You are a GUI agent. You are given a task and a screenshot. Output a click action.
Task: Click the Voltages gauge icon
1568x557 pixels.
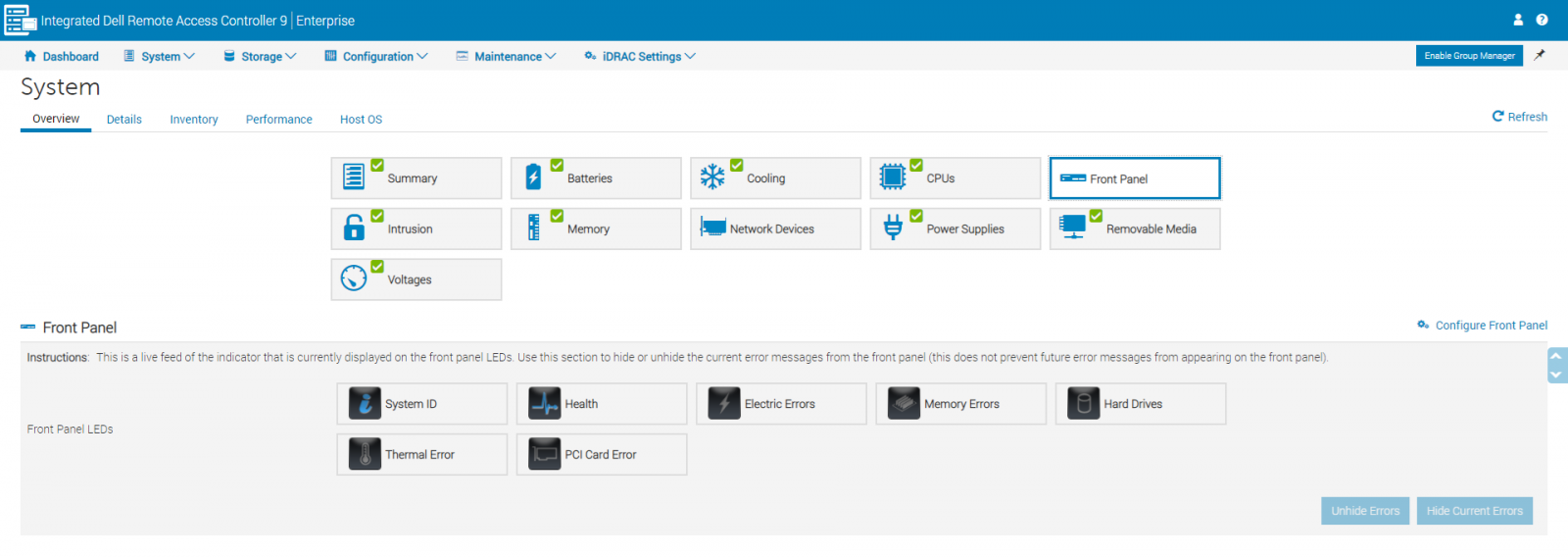pyautogui.click(x=354, y=278)
